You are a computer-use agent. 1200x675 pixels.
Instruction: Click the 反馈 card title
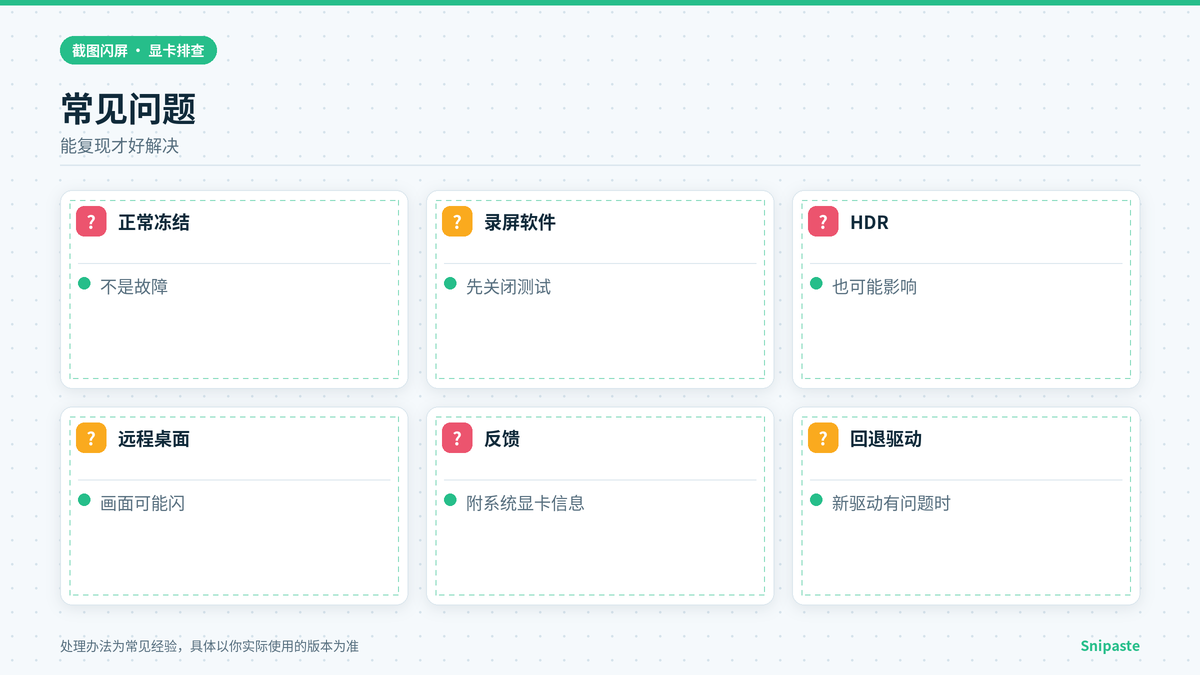[x=502, y=438]
